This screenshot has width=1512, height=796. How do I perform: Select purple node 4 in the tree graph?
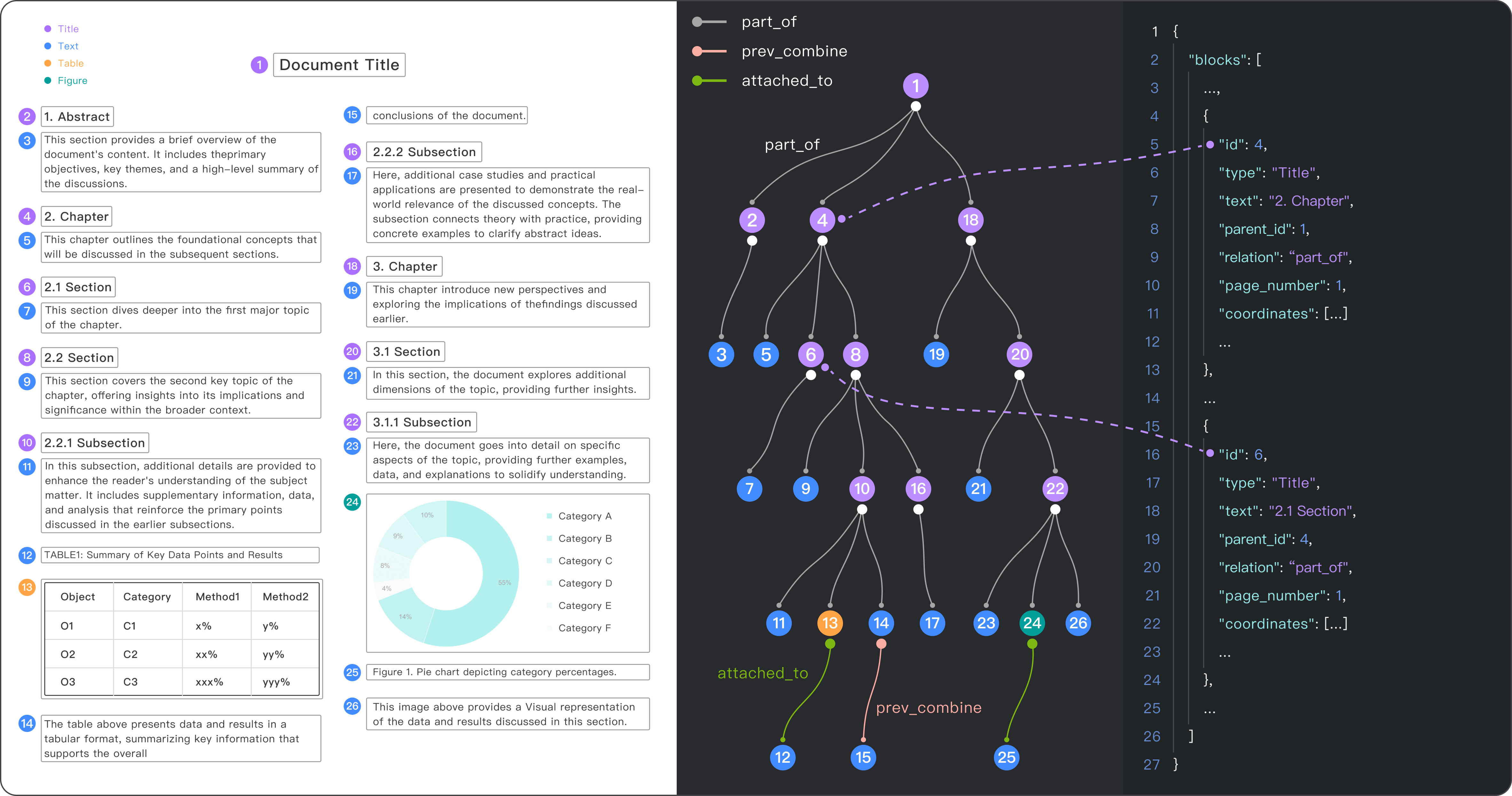(822, 220)
